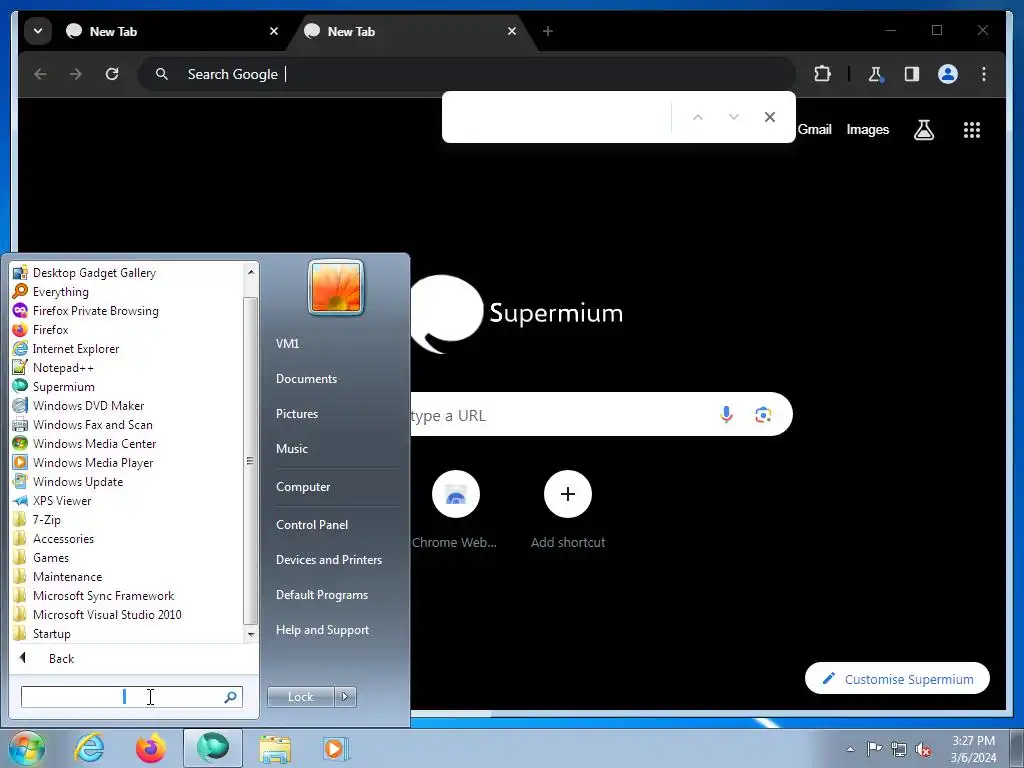This screenshot has height=768, width=1024.
Task: Open Control Panel from Start menu
Action: click(x=312, y=524)
